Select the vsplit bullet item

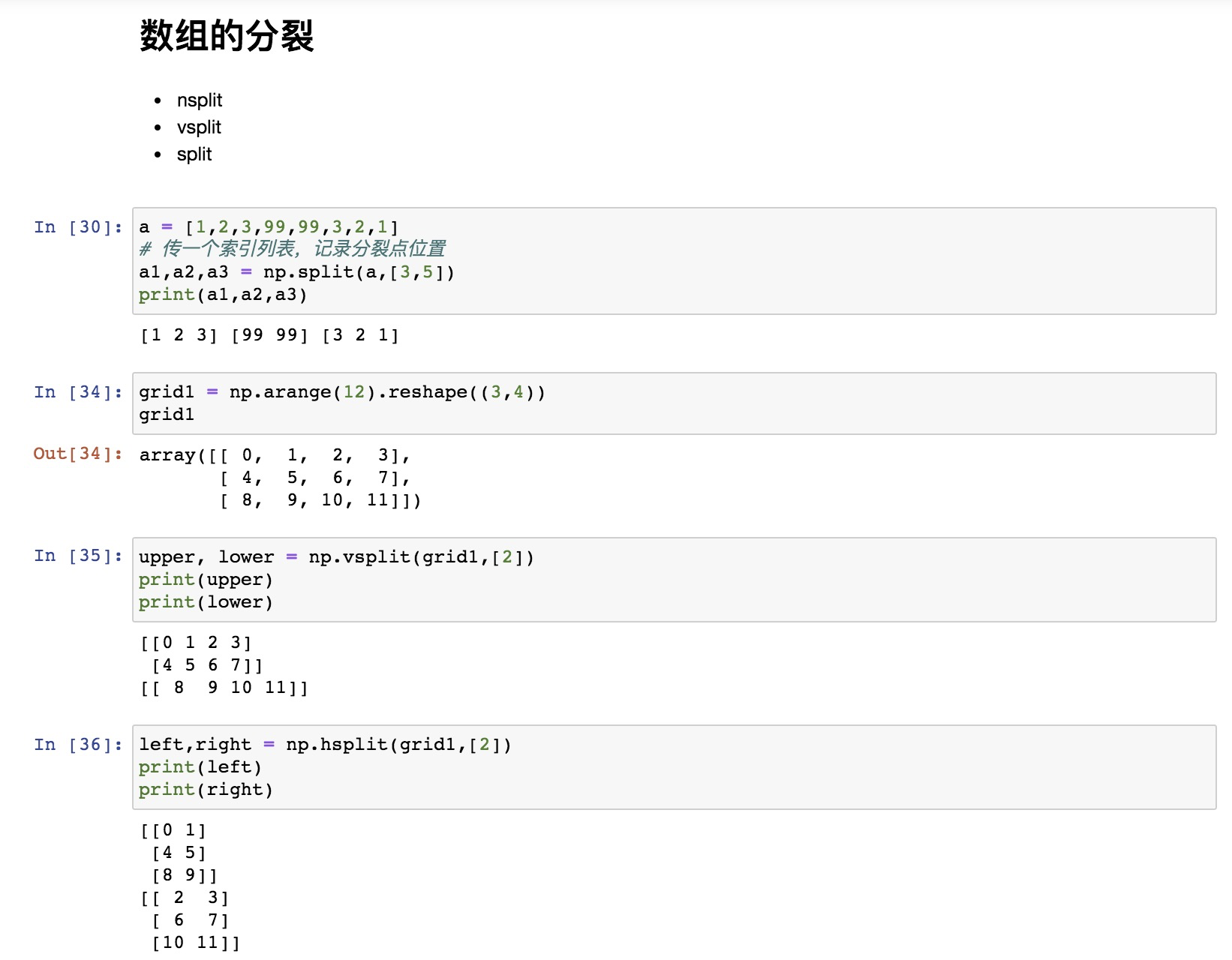[199, 127]
